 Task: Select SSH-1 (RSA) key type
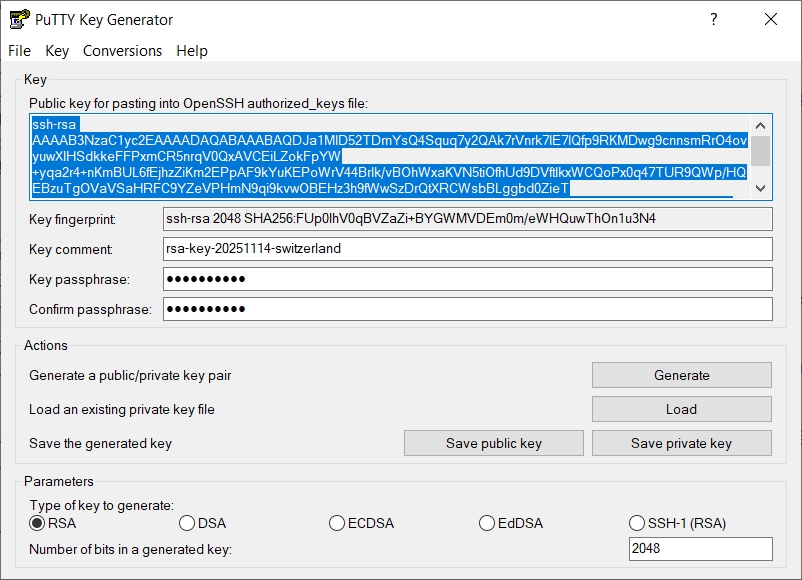tap(637, 523)
